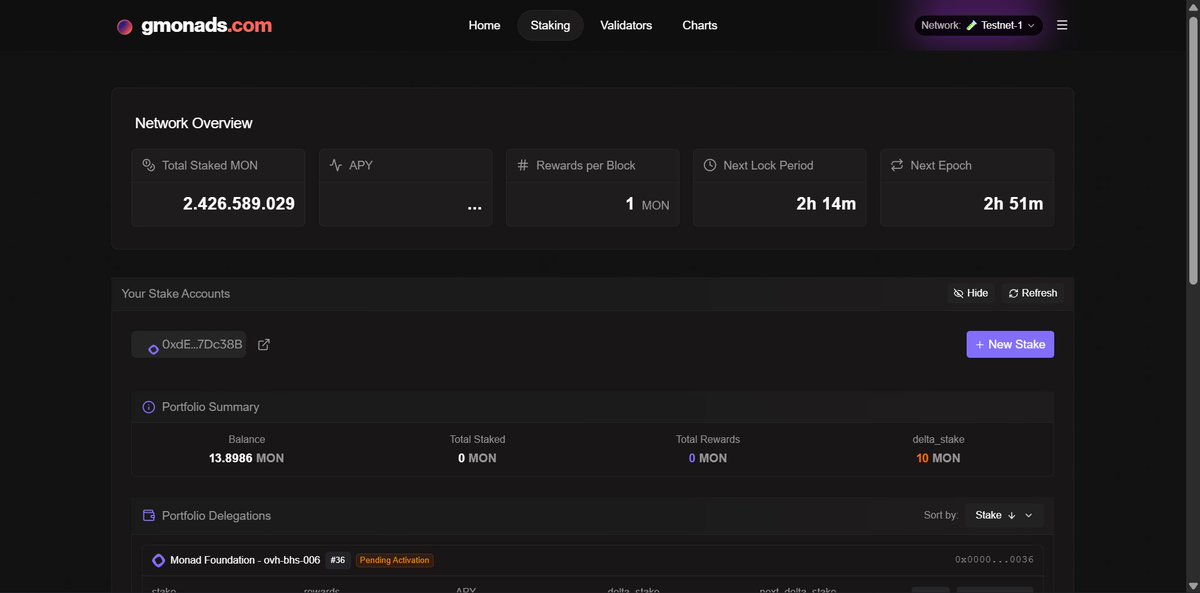Click the 0xdE...7Dc38B wallet address chip

[x=189, y=344]
